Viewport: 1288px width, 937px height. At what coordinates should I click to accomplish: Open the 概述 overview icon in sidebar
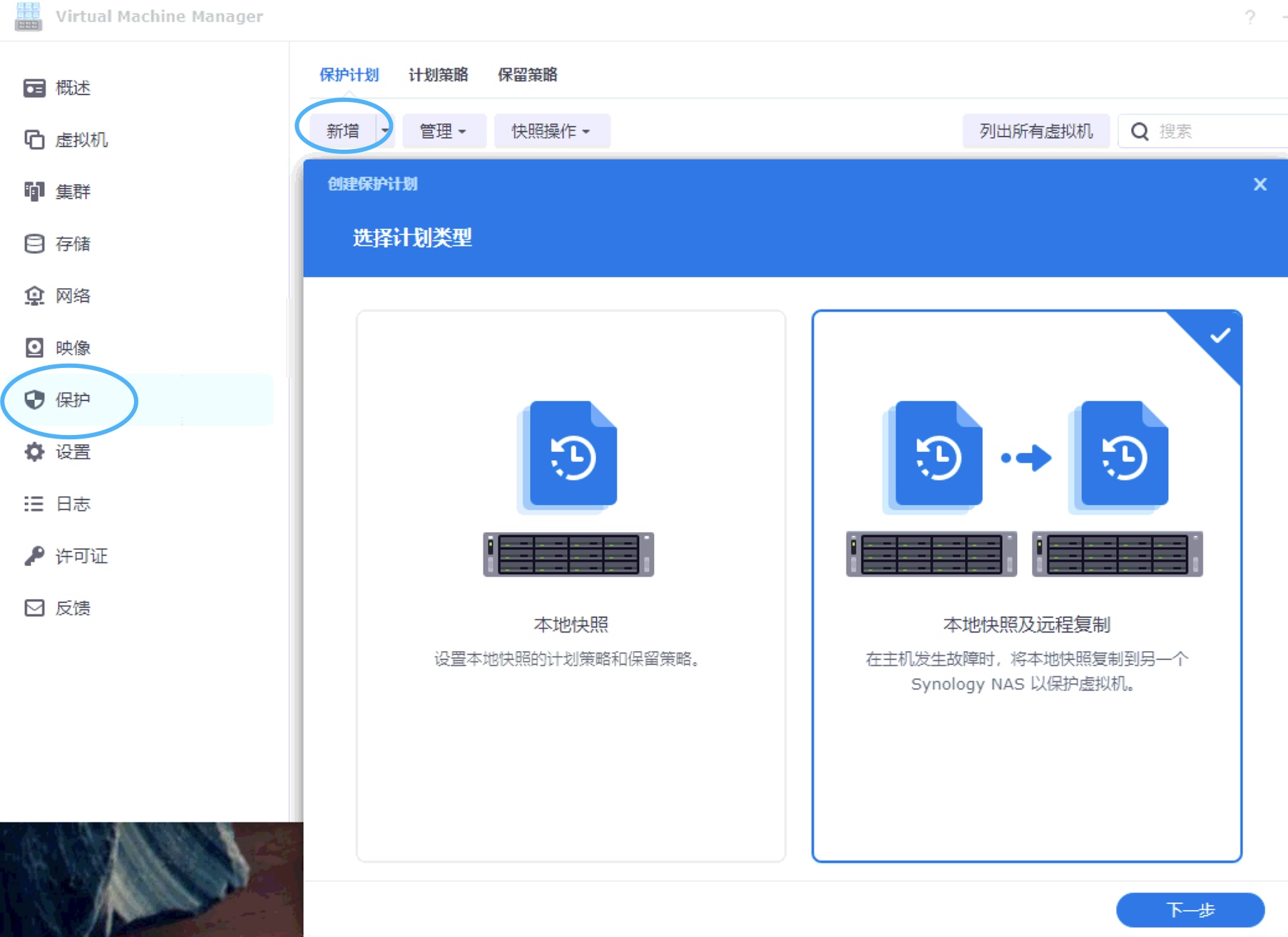tap(34, 88)
